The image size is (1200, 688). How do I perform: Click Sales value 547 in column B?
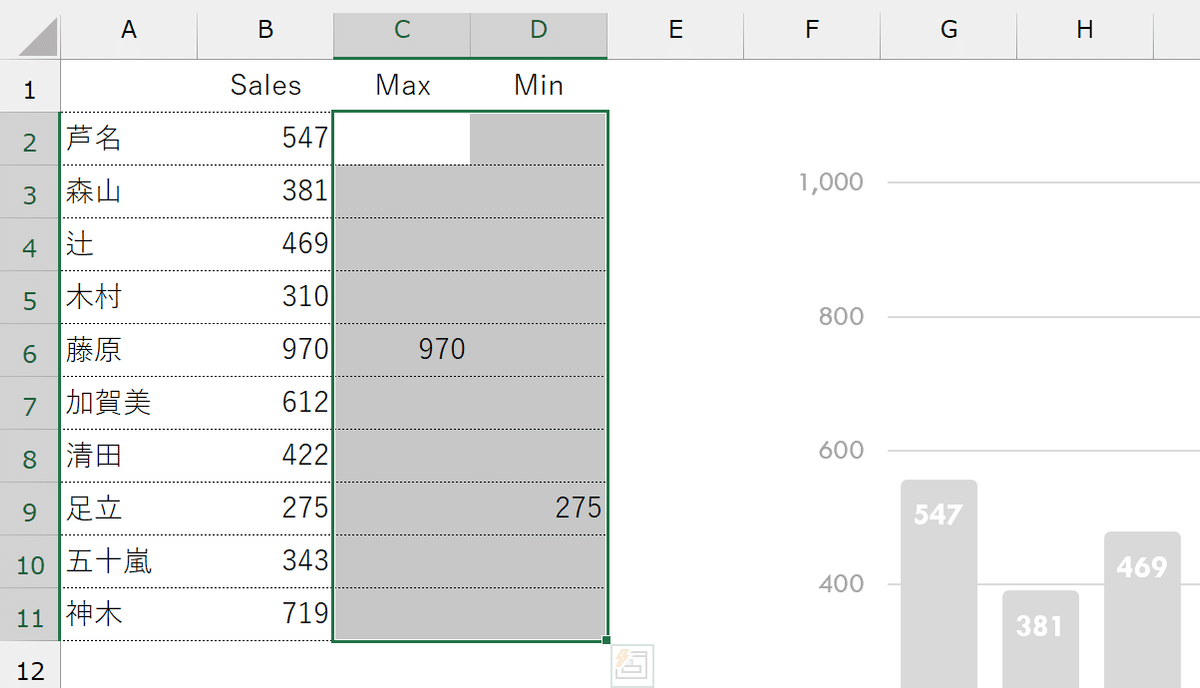(x=265, y=138)
